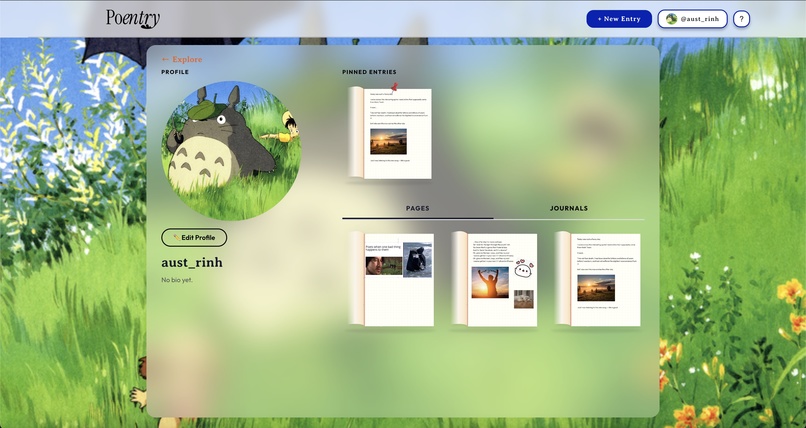Click the Poentry logo
The width and height of the screenshot is (806, 428).
(x=133, y=18)
